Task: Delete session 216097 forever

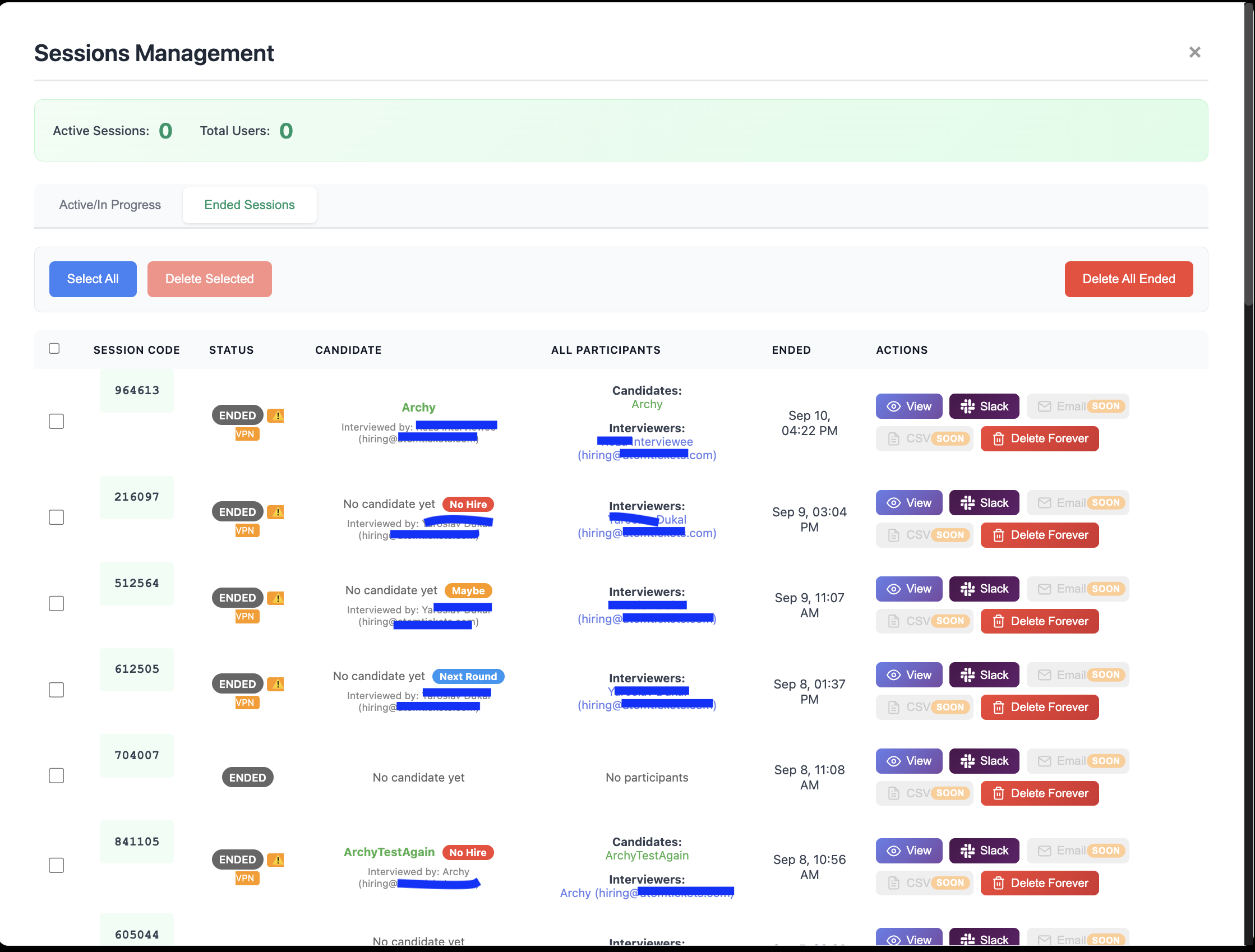Action: tap(1040, 535)
